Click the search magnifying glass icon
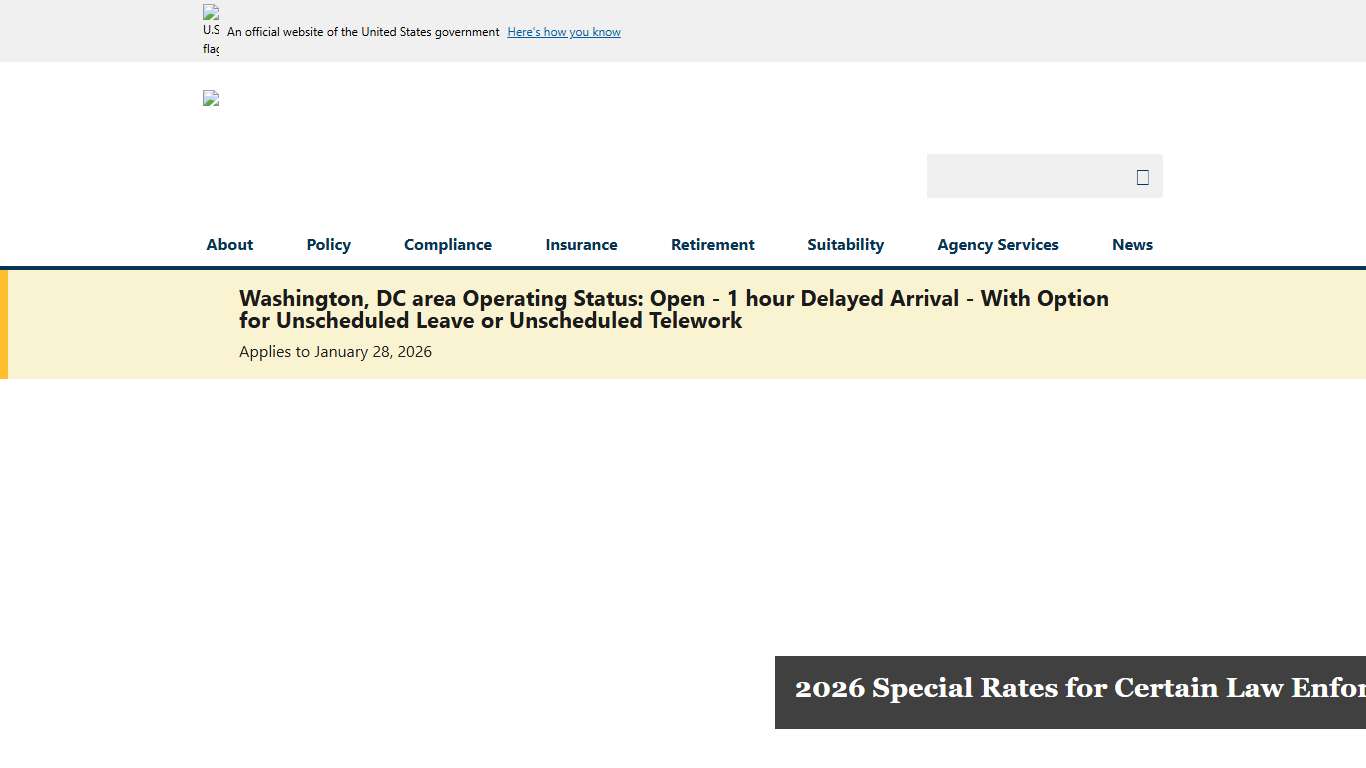Screen dimensions: 1366x768 [1142, 176]
